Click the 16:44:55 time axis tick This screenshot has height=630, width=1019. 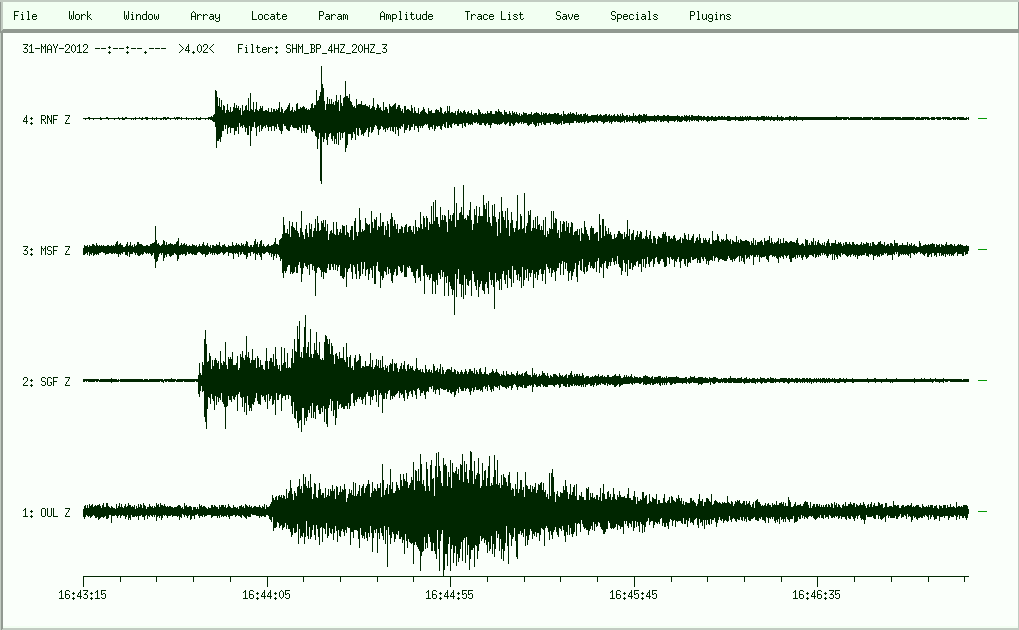tap(451, 579)
